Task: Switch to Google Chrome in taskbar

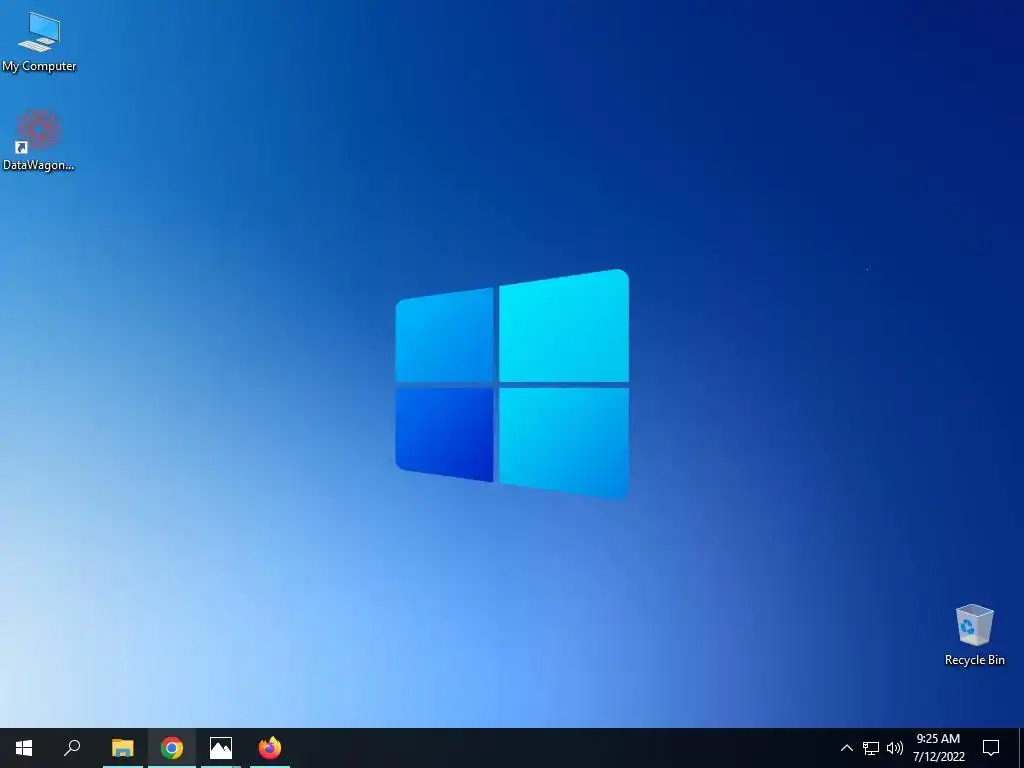Action: click(172, 748)
